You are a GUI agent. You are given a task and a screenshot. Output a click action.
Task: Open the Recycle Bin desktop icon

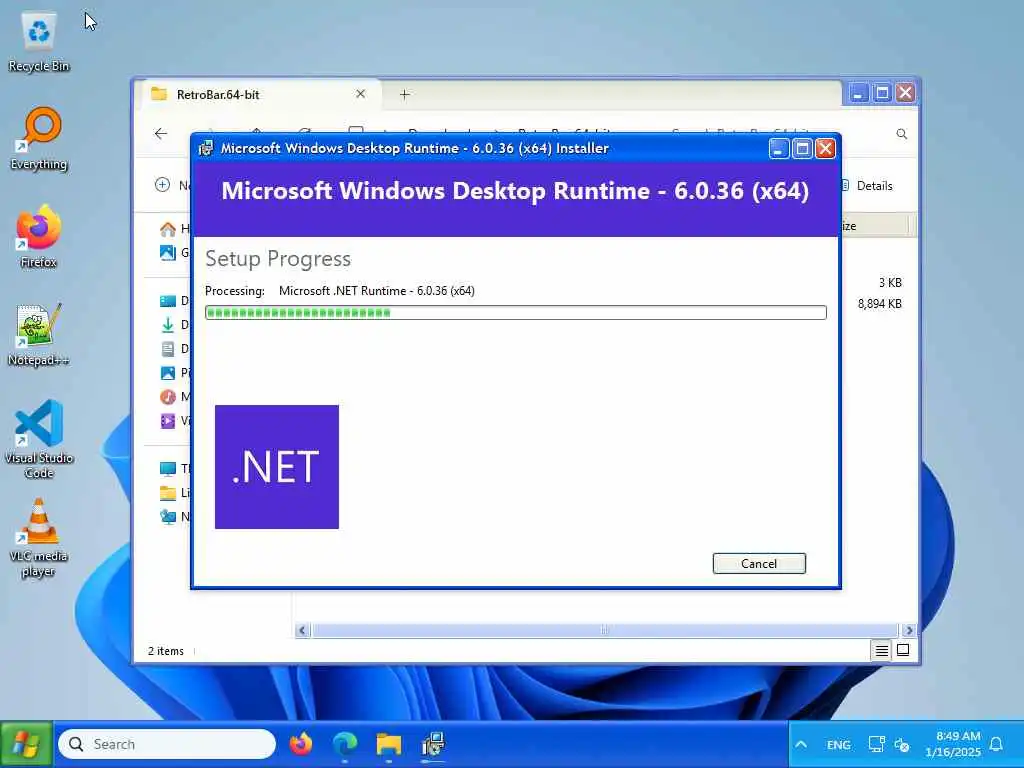pyautogui.click(x=39, y=42)
